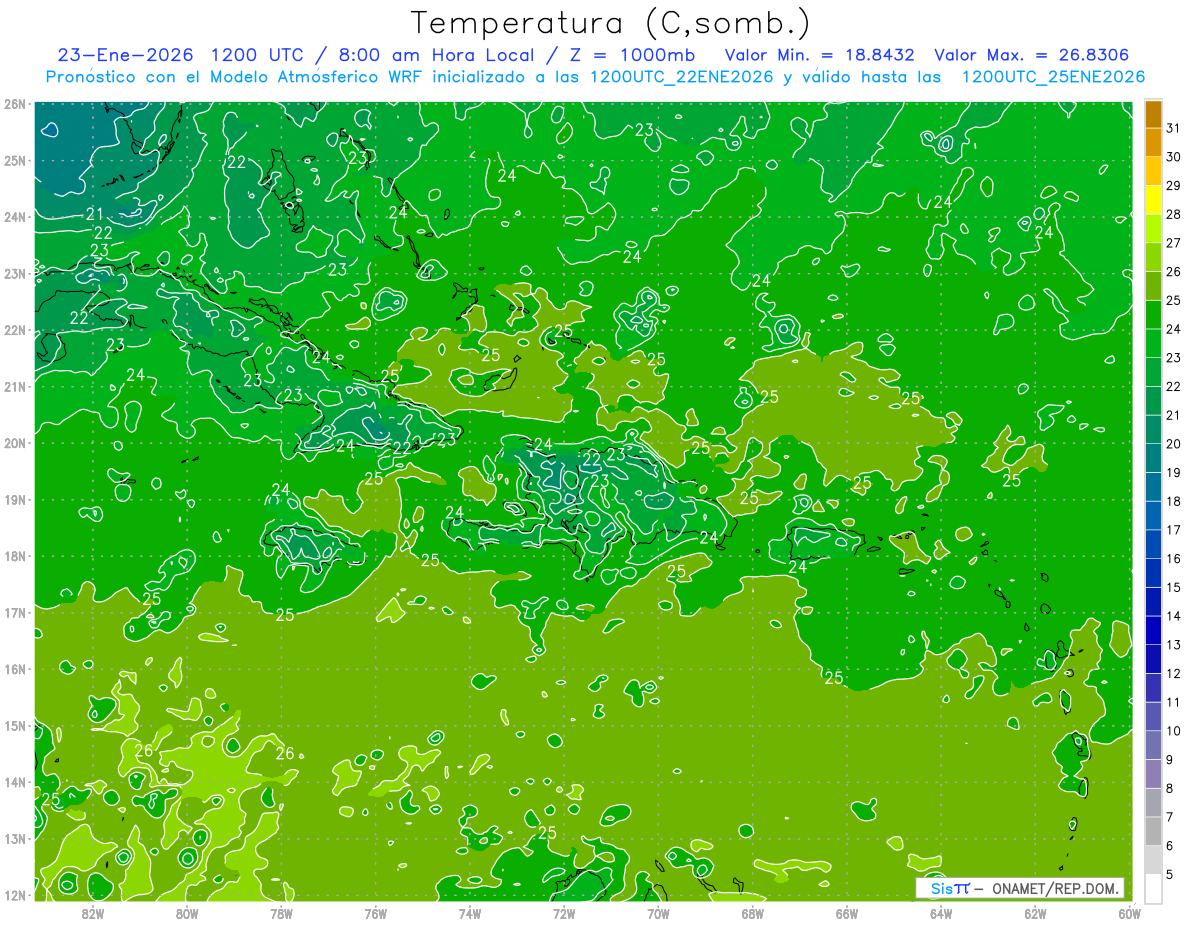Click the "29" value on the color legend
1200x927 pixels.
[x=1174, y=186]
